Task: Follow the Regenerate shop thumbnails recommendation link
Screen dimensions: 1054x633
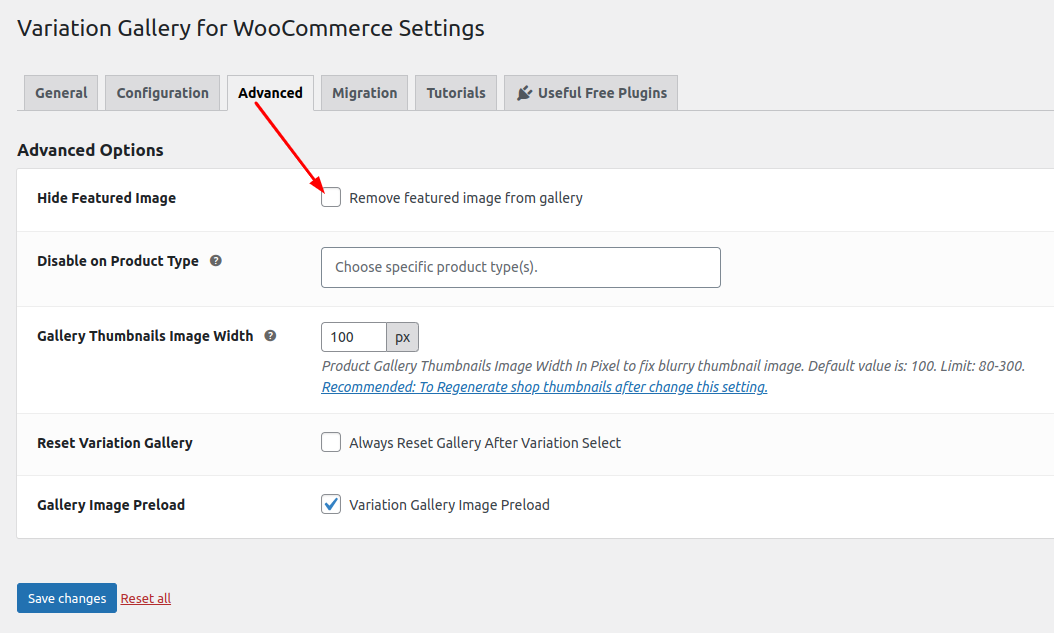Action: 544,387
